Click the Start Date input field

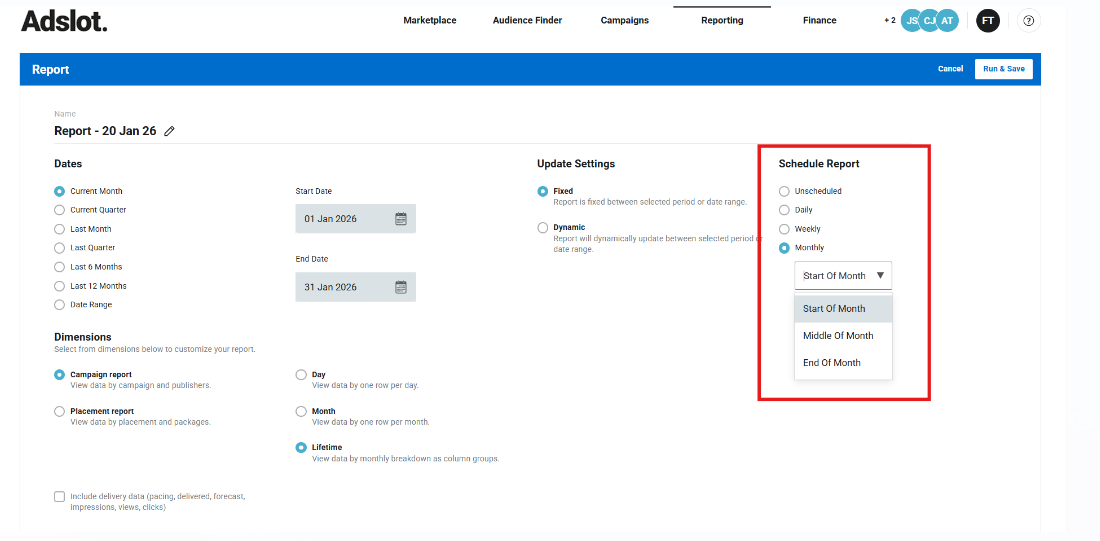(x=342, y=219)
